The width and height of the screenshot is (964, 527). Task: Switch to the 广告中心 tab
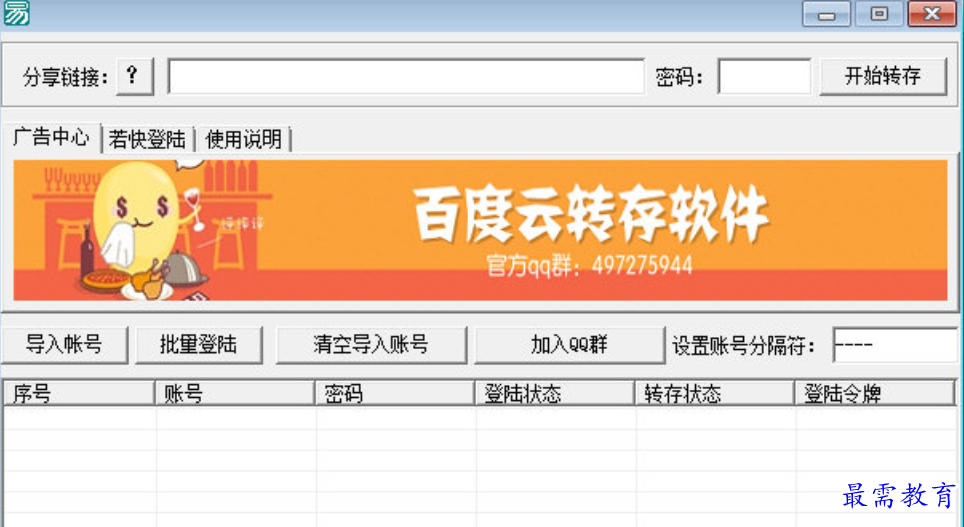click(x=51, y=137)
